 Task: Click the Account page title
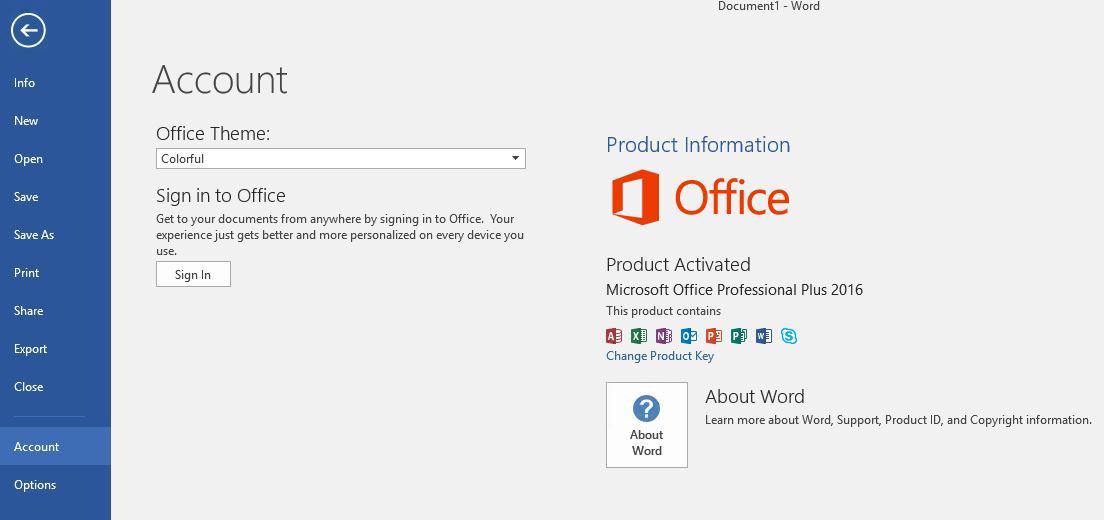click(x=220, y=80)
